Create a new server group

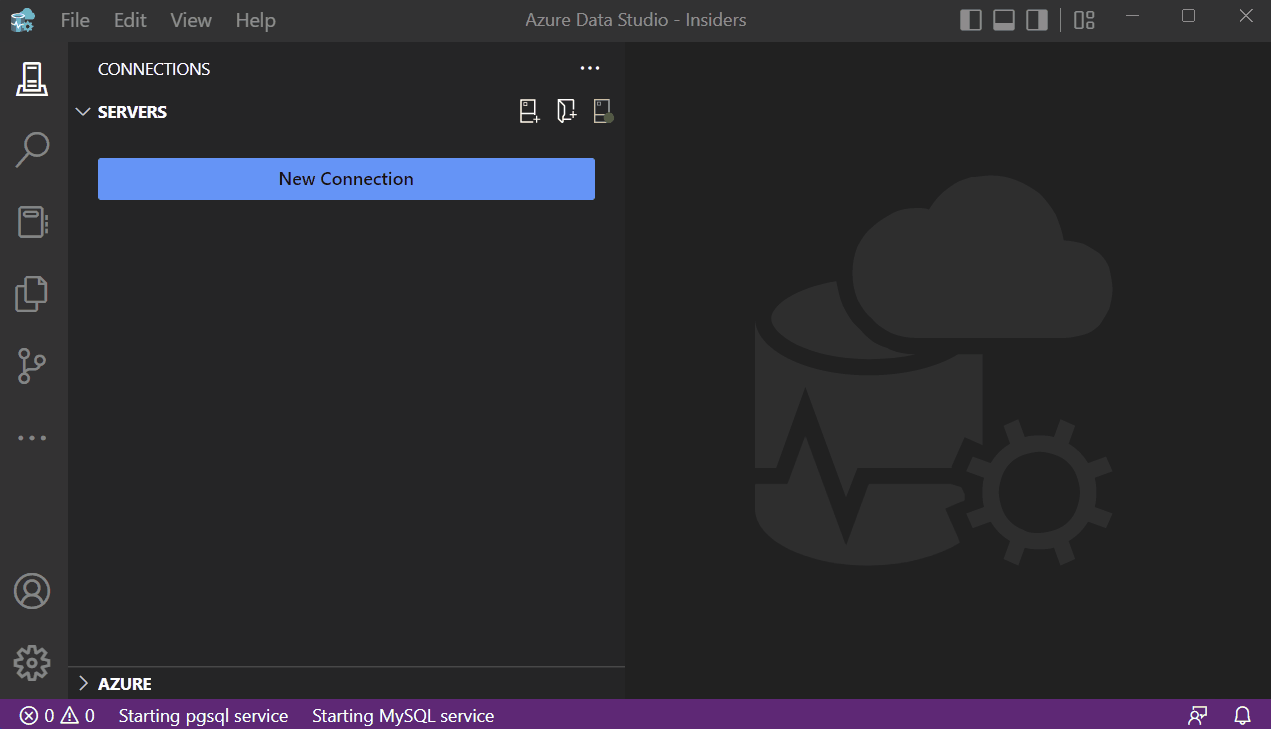tap(566, 111)
